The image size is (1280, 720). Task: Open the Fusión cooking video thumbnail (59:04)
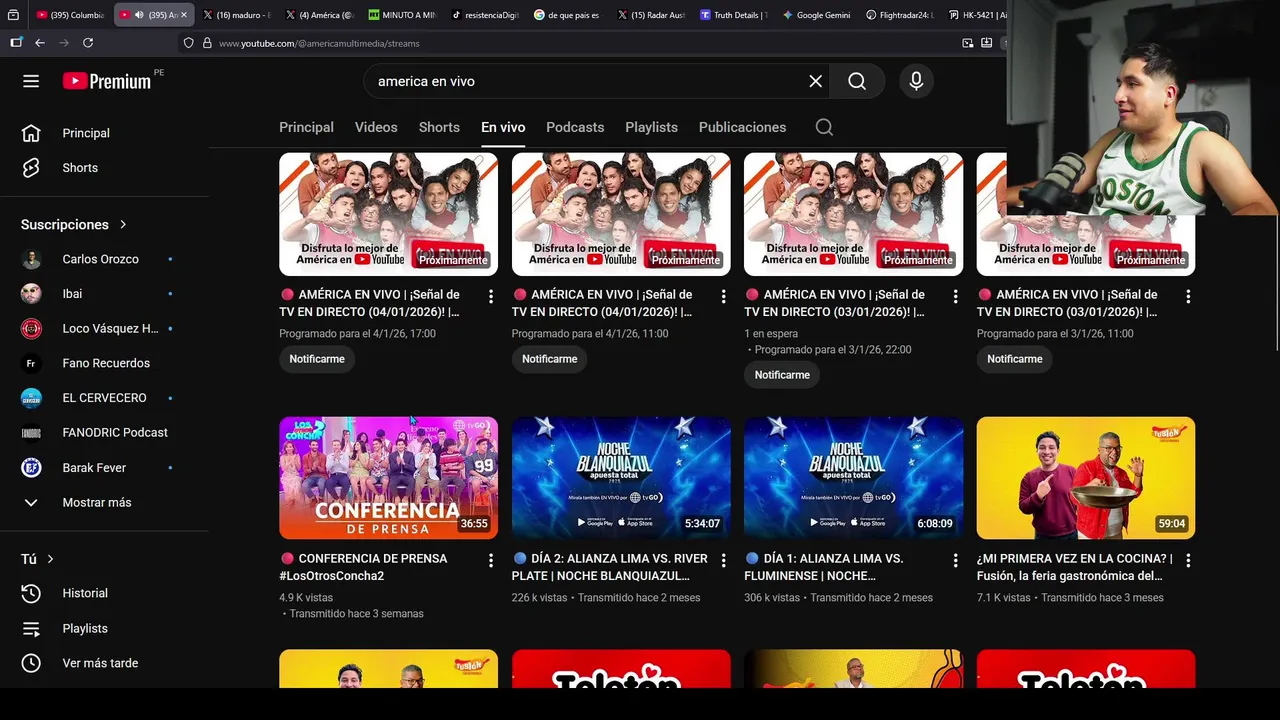[x=1086, y=478]
